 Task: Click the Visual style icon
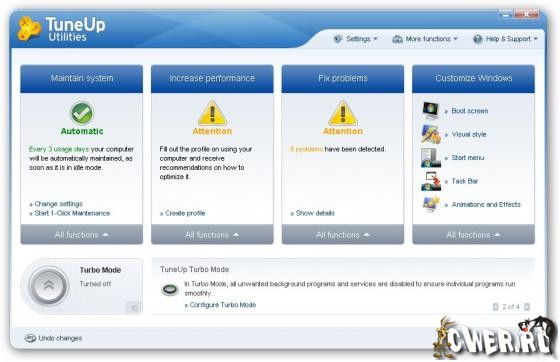(431, 134)
